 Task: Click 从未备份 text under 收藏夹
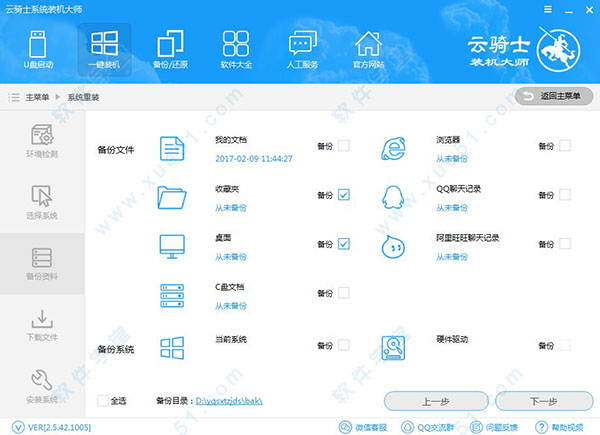(231, 208)
